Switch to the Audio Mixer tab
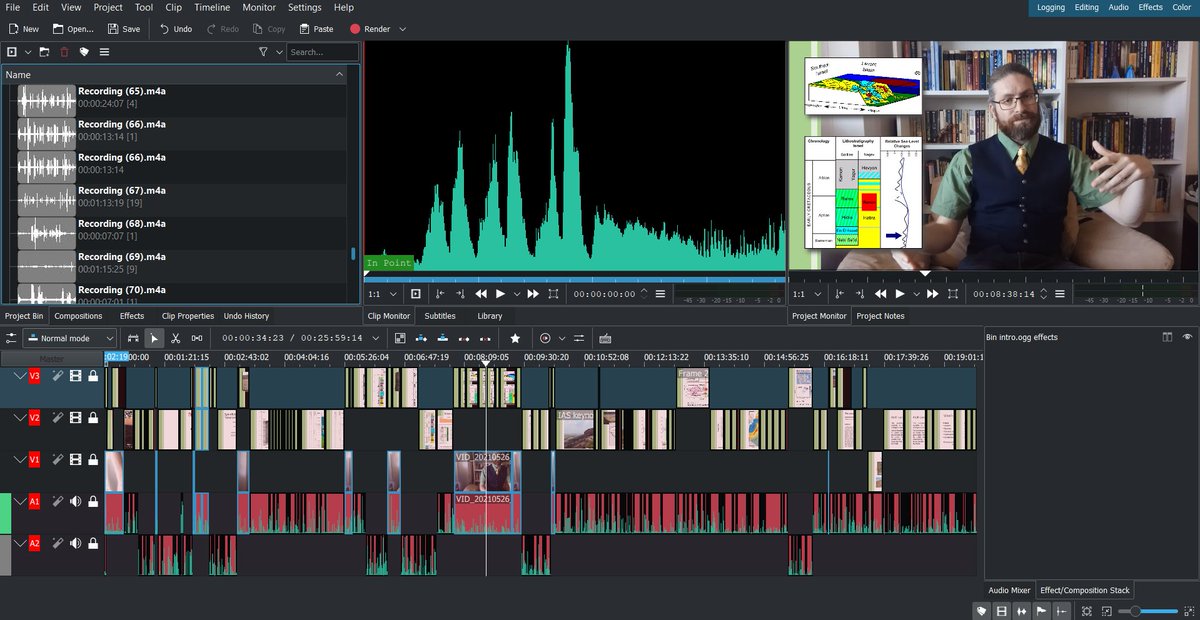The image size is (1200, 620). click(x=1009, y=590)
